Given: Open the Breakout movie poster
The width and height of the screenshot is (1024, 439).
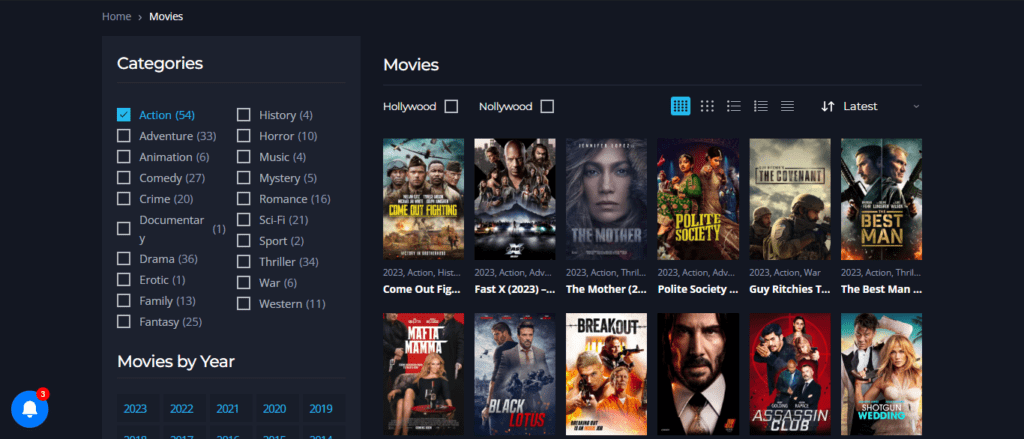Looking at the screenshot, I should [607, 374].
